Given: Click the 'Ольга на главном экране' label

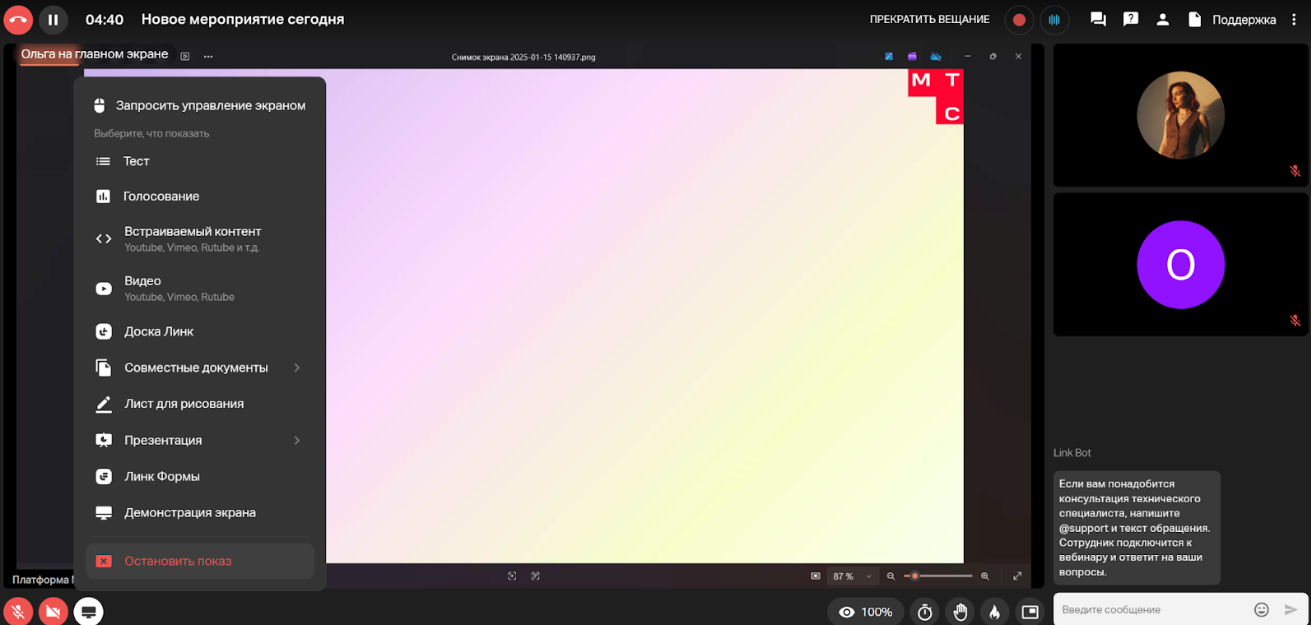Looking at the screenshot, I should [95, 54].
